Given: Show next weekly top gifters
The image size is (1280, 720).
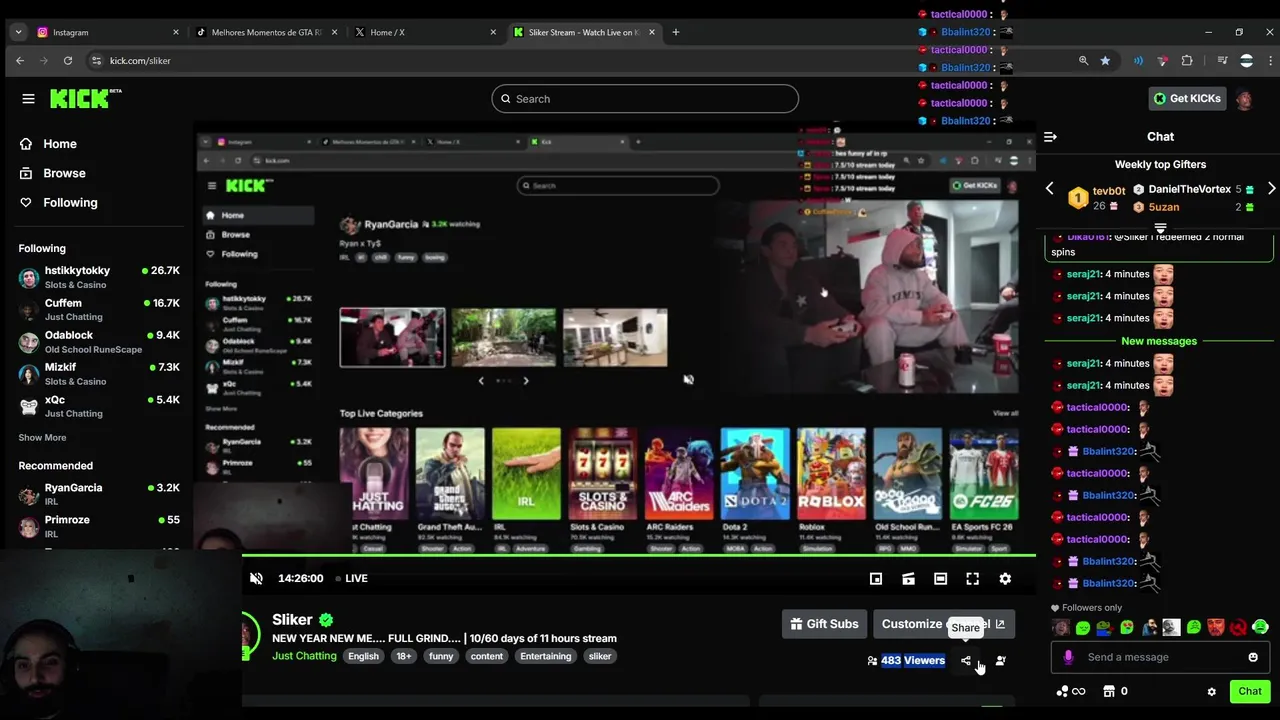Looking at the screenshot, I should click(1271, 188).
